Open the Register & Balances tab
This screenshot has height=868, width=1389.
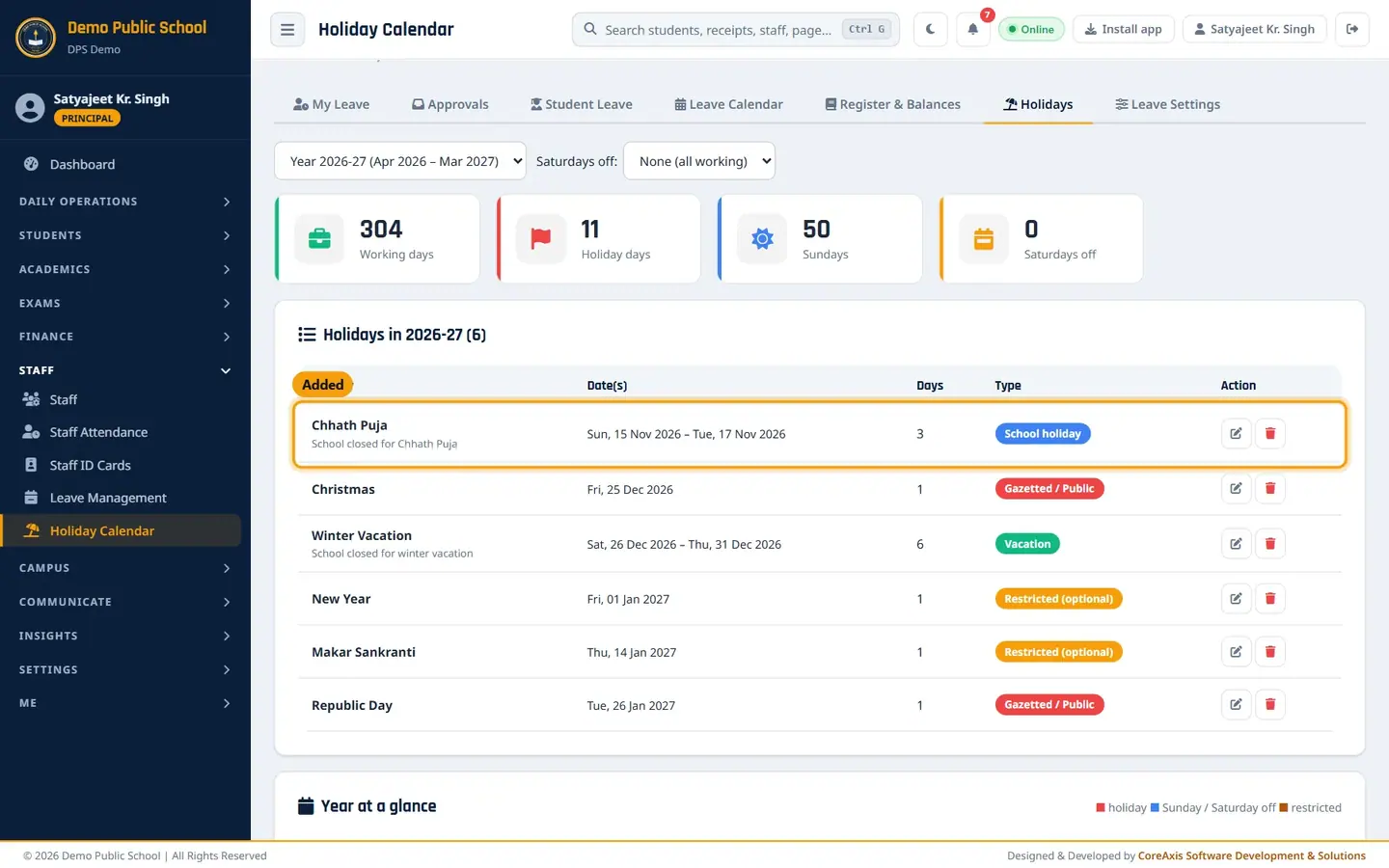pyautogui.click(x=893, y=104)
